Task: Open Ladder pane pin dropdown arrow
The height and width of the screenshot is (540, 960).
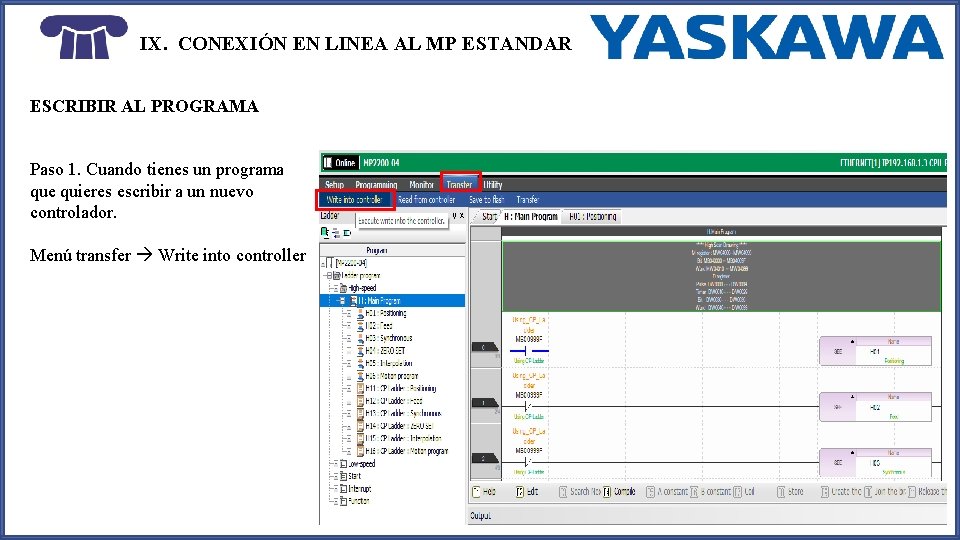Action: [454, 216]
